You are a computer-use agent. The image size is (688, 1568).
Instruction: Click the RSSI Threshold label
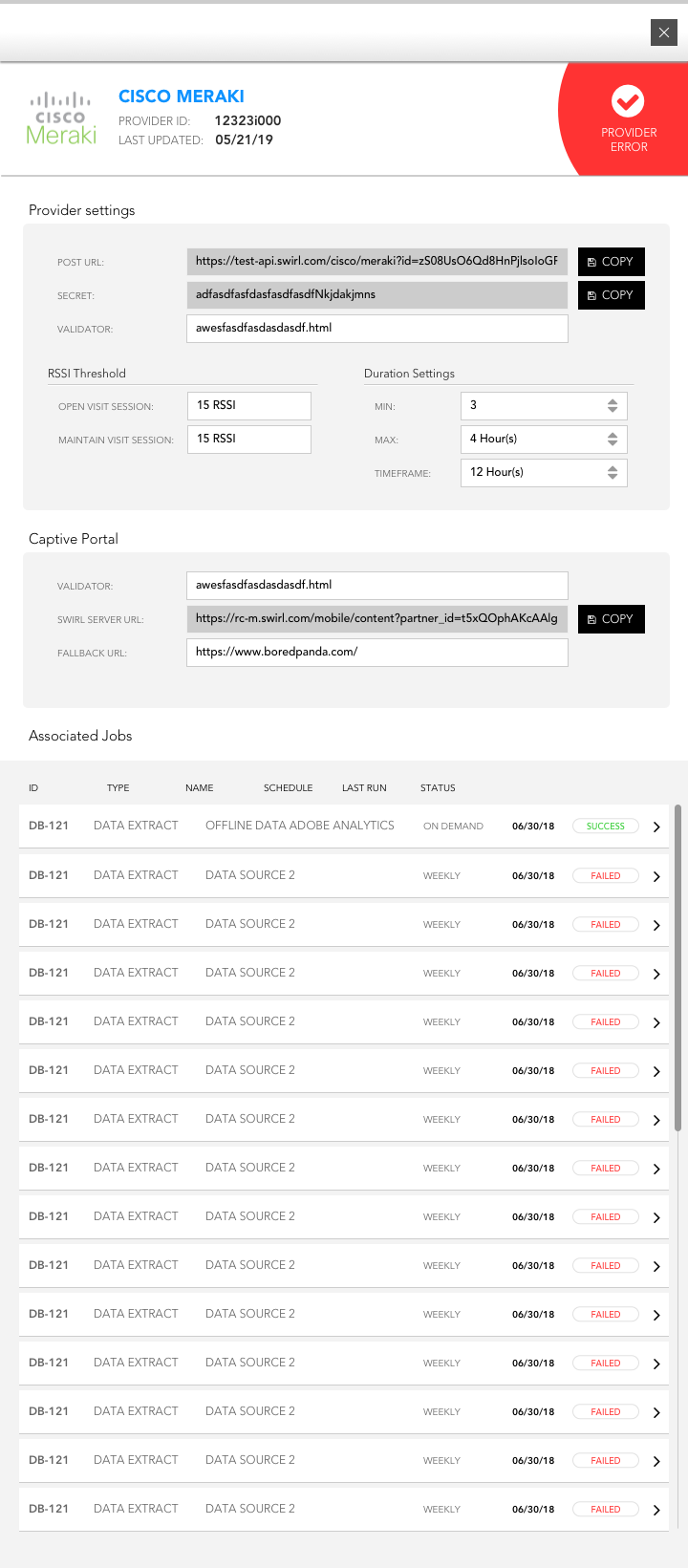(87, 374)
